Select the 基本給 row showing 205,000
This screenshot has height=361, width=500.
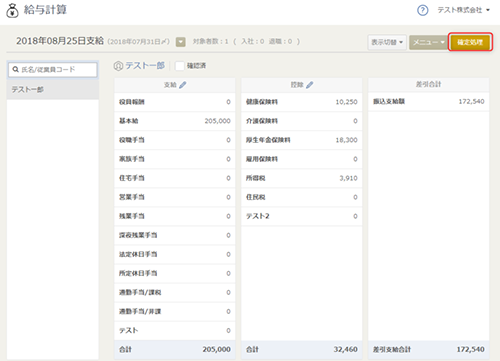tap(175, 121)
